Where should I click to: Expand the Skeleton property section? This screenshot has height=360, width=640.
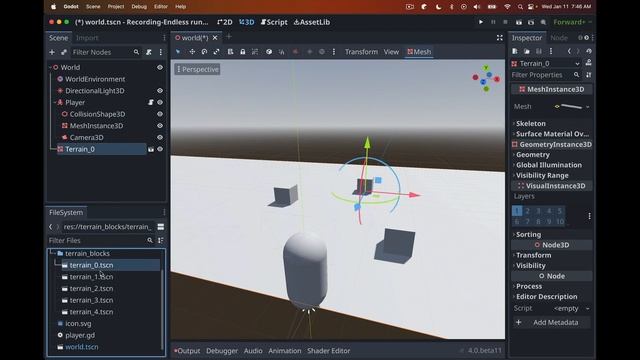pyautogui.click(x=530, y=123)
